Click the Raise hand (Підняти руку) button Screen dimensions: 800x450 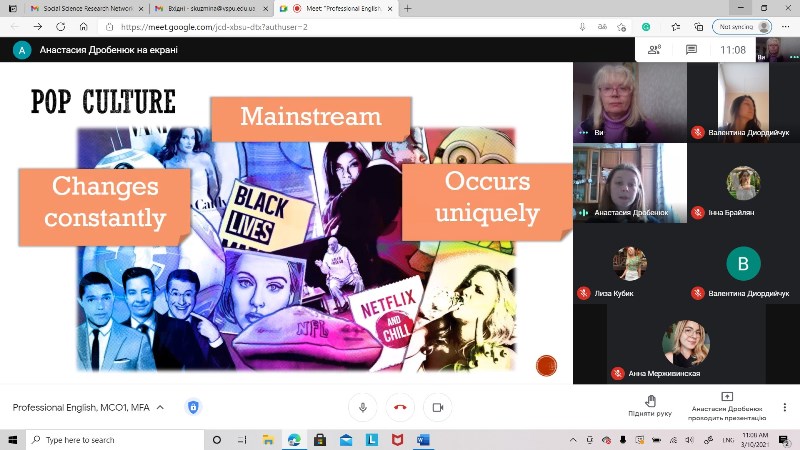(x=650, y=406)
